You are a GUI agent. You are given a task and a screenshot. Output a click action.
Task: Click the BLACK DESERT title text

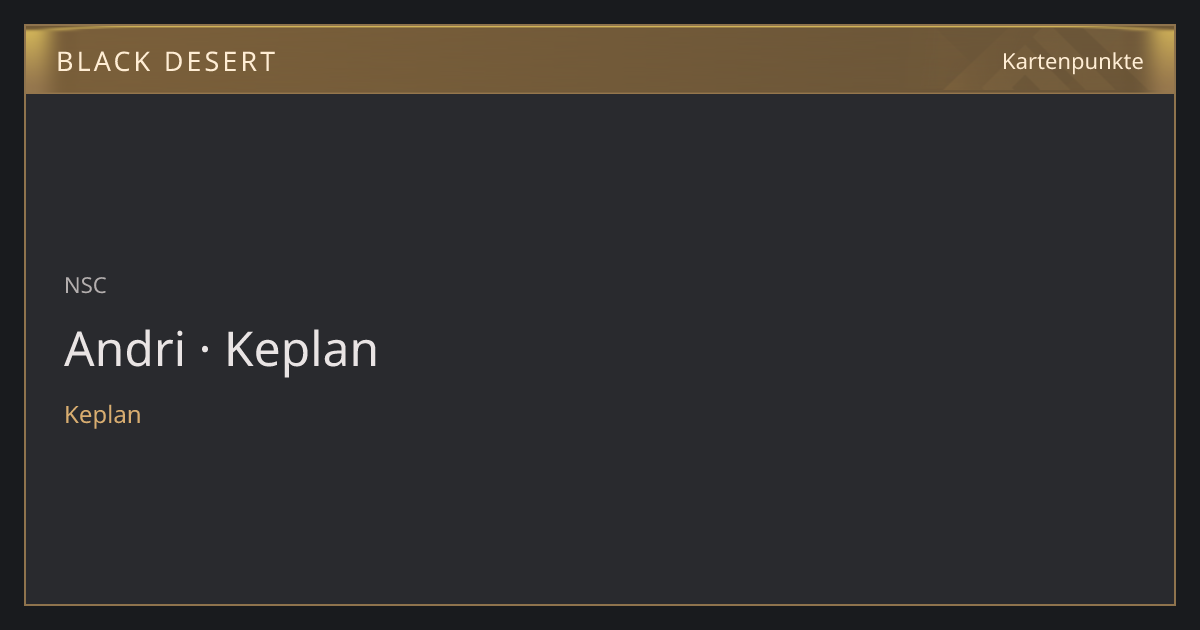(x=166, y=62)
